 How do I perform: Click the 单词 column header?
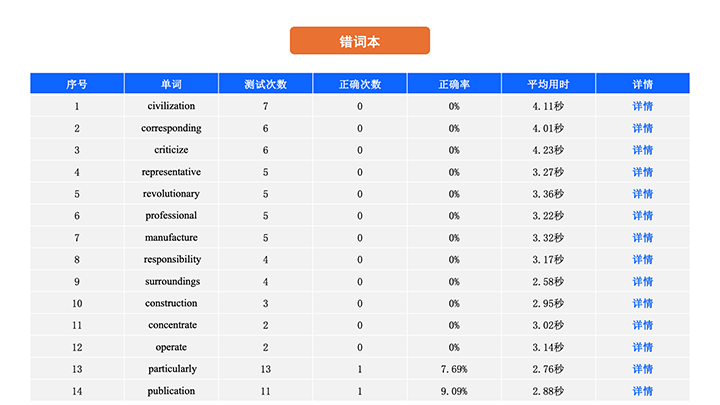click(171, 84)
